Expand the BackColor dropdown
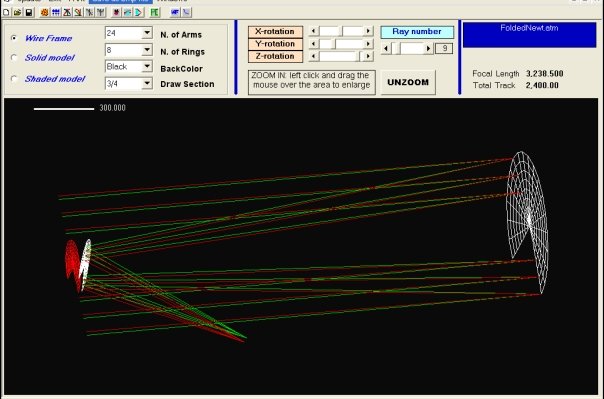This screenshot has height=399, width=604. point(147,67)
